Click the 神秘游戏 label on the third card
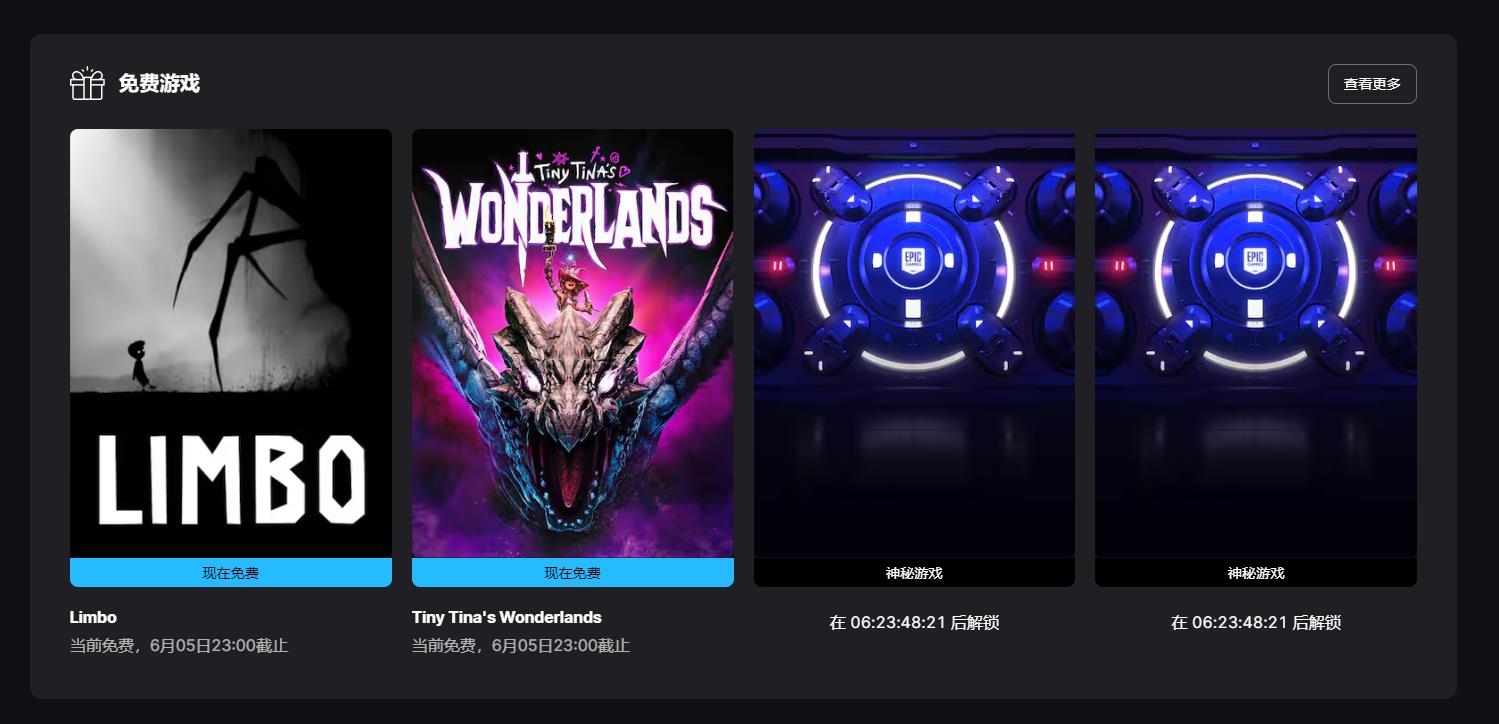Image resolution: width=1499 pixels, height=724 pixels. click(x=914, y=573)
